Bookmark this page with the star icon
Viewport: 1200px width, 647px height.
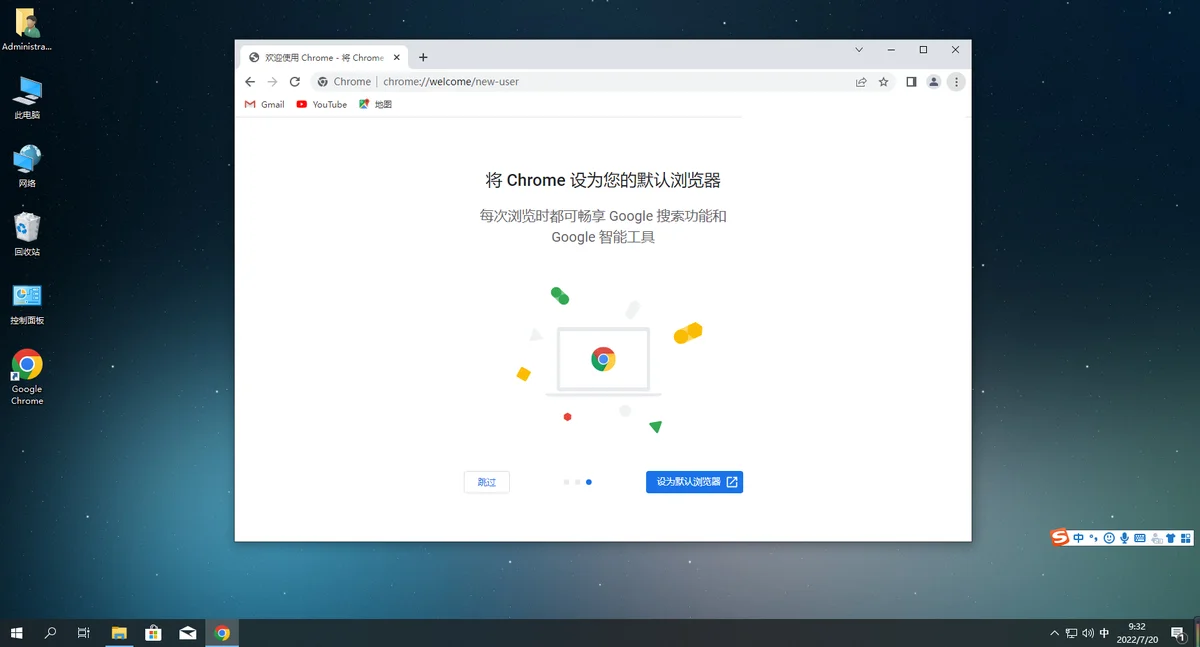(x=884, y=82)
